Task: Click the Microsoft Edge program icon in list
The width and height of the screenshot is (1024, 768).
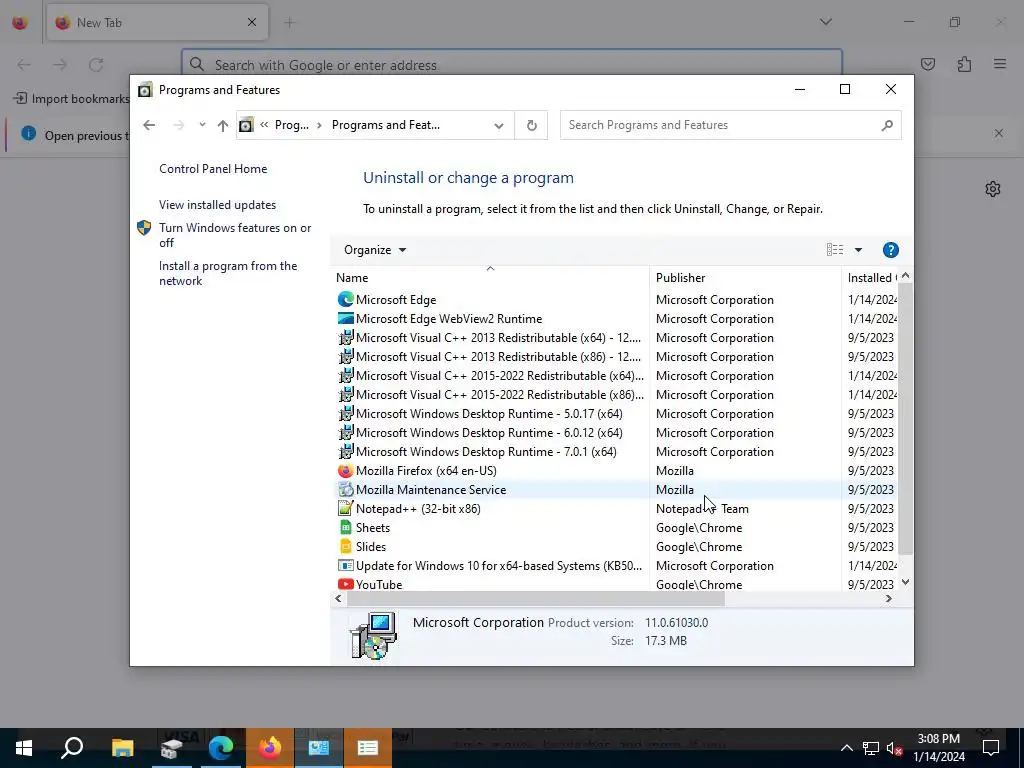Action: click(x=345, y=300)
